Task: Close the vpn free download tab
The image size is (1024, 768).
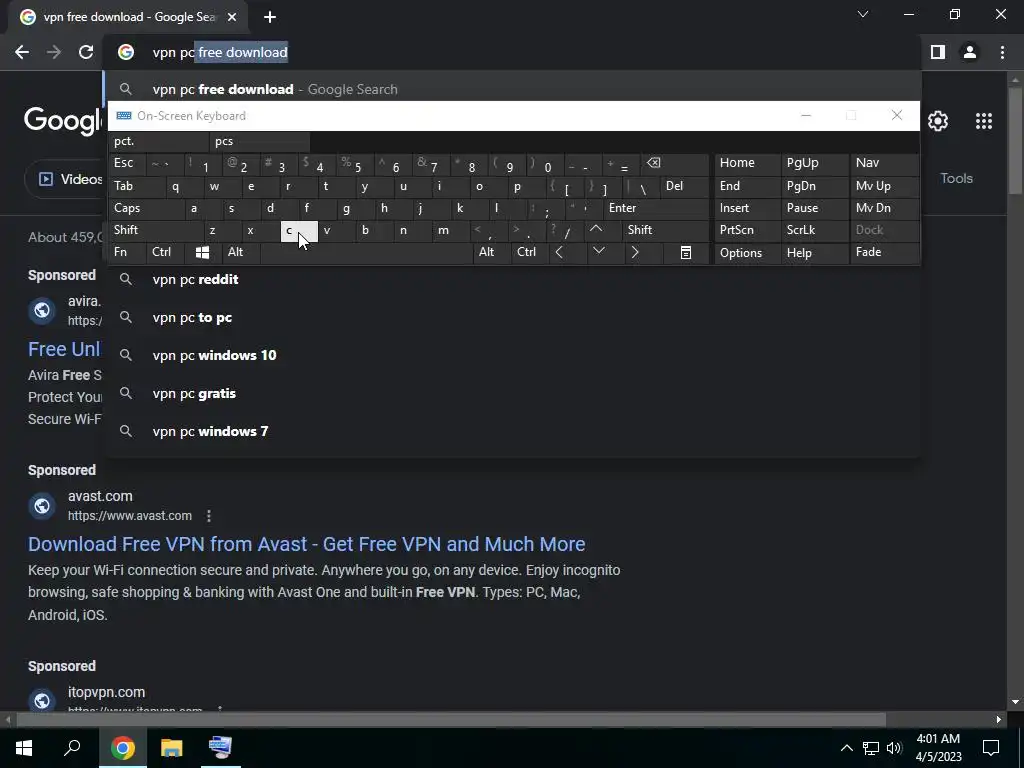Action: pyautogui.click(x=232, y=17)
